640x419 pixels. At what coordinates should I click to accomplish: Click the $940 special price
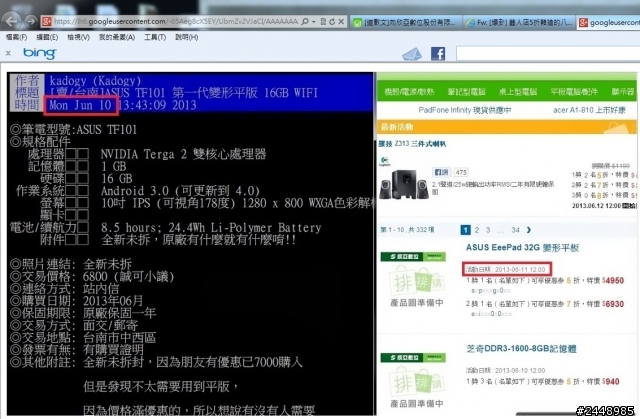pyautogui.click(x=611, y=381)
